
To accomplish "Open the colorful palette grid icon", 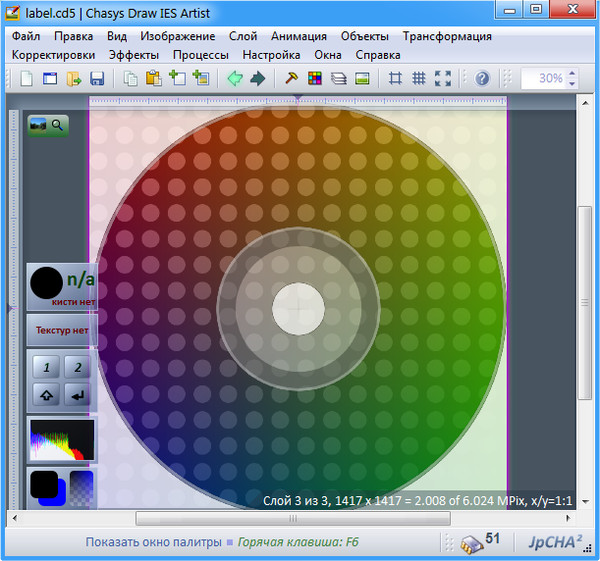I will pyautogui.click(x=315, y=79).
